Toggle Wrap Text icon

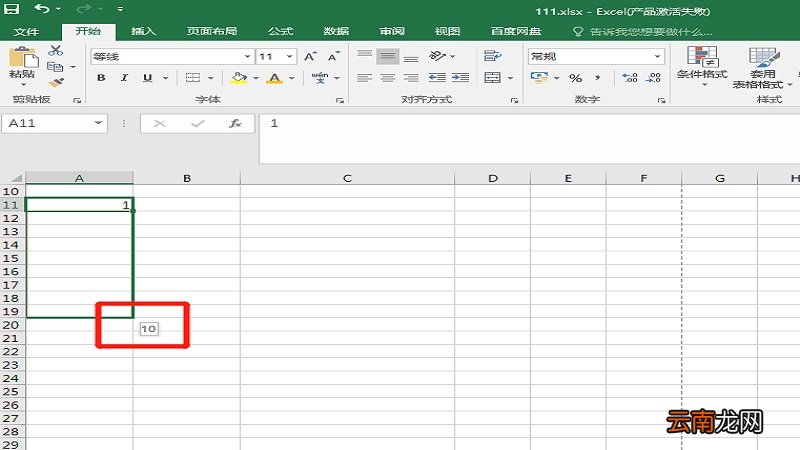click(x=493, y=56)
